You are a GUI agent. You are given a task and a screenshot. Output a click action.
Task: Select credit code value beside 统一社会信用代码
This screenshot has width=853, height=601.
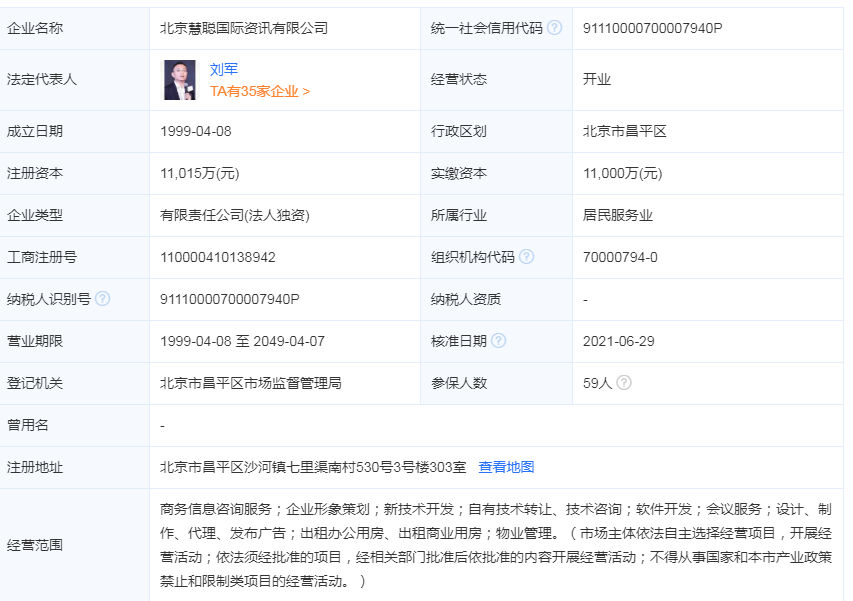point(652,28)
